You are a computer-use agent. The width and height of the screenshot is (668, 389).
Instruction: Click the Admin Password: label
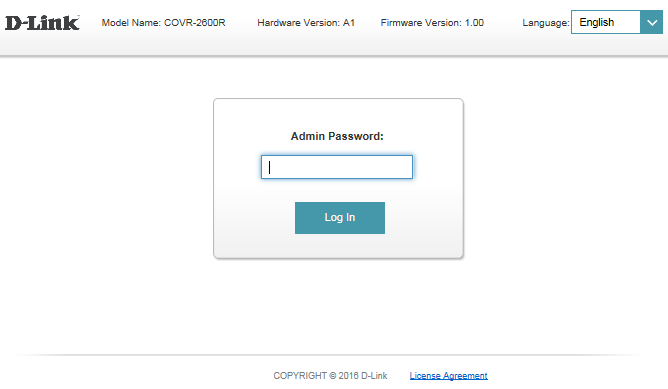click(337, 136)
